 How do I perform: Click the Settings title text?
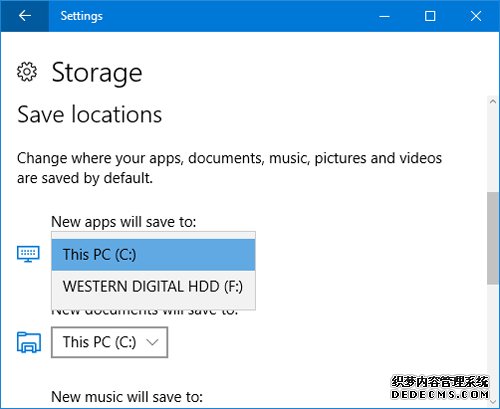[82, 16]
